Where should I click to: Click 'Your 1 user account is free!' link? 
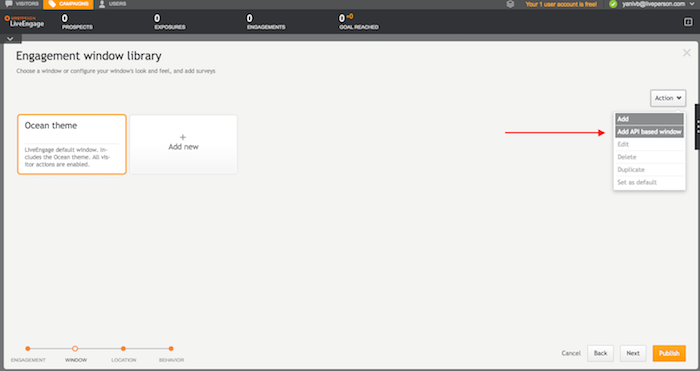pyautogui.click(x=561, y=4)
